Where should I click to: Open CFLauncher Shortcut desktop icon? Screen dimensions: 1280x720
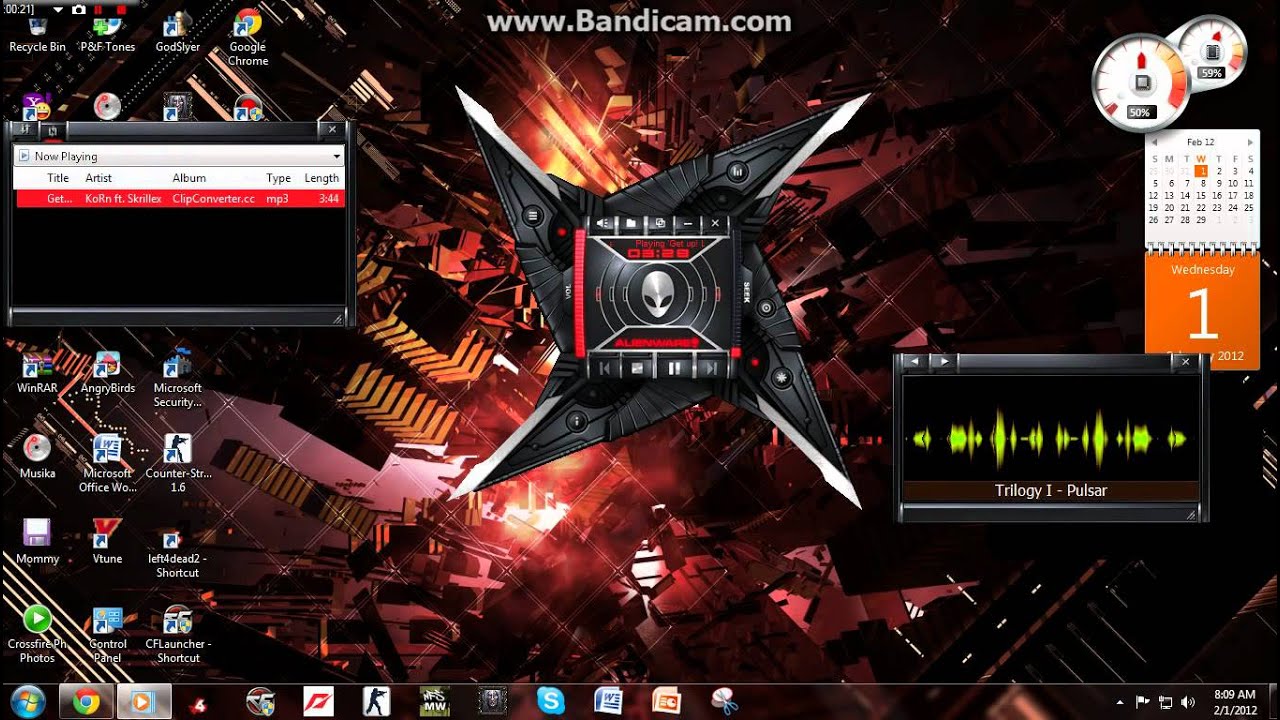click(178, 634)
